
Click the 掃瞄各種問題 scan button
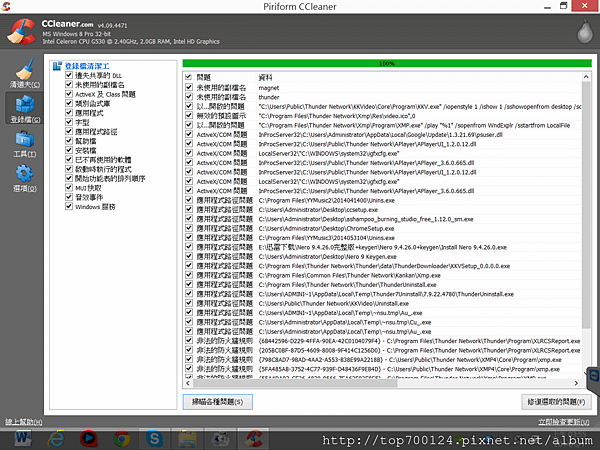coord(218,402)
